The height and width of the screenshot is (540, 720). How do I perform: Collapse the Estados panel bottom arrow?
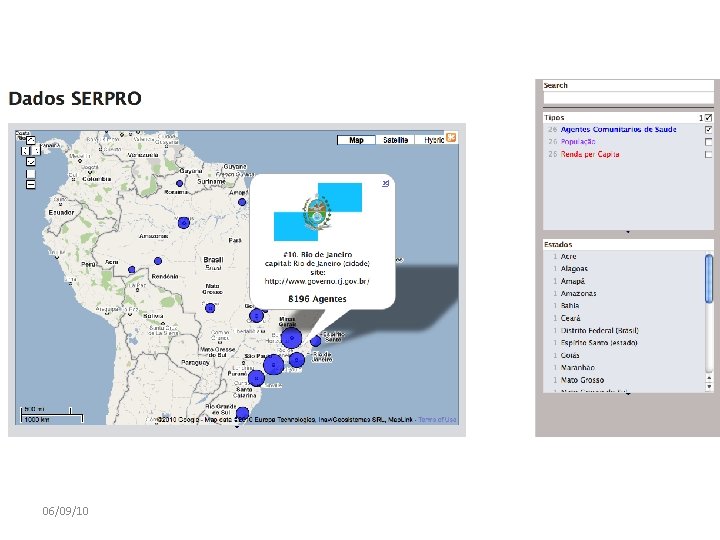click(x=628, y=394)
